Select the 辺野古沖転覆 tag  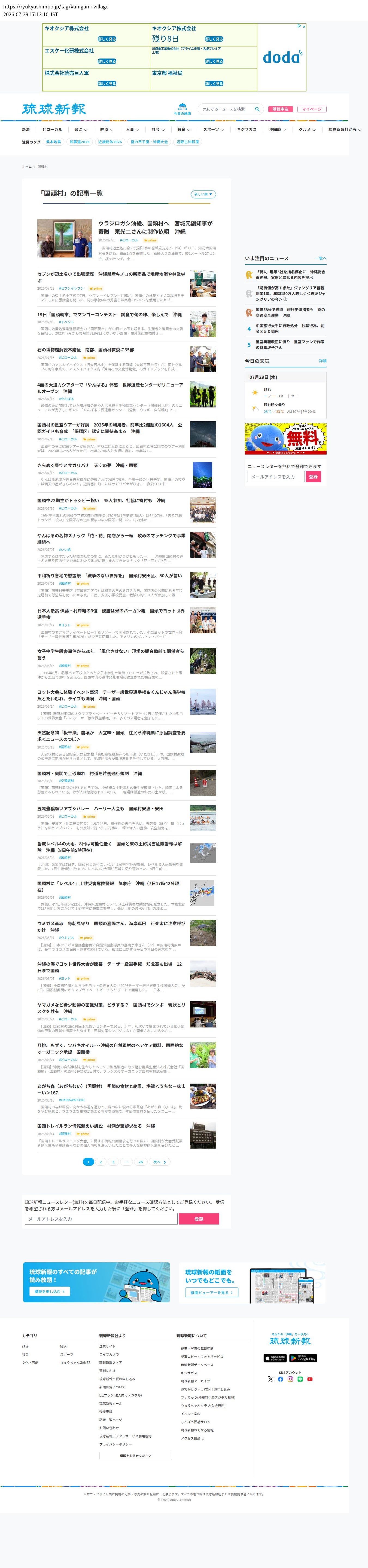(188, 142)
